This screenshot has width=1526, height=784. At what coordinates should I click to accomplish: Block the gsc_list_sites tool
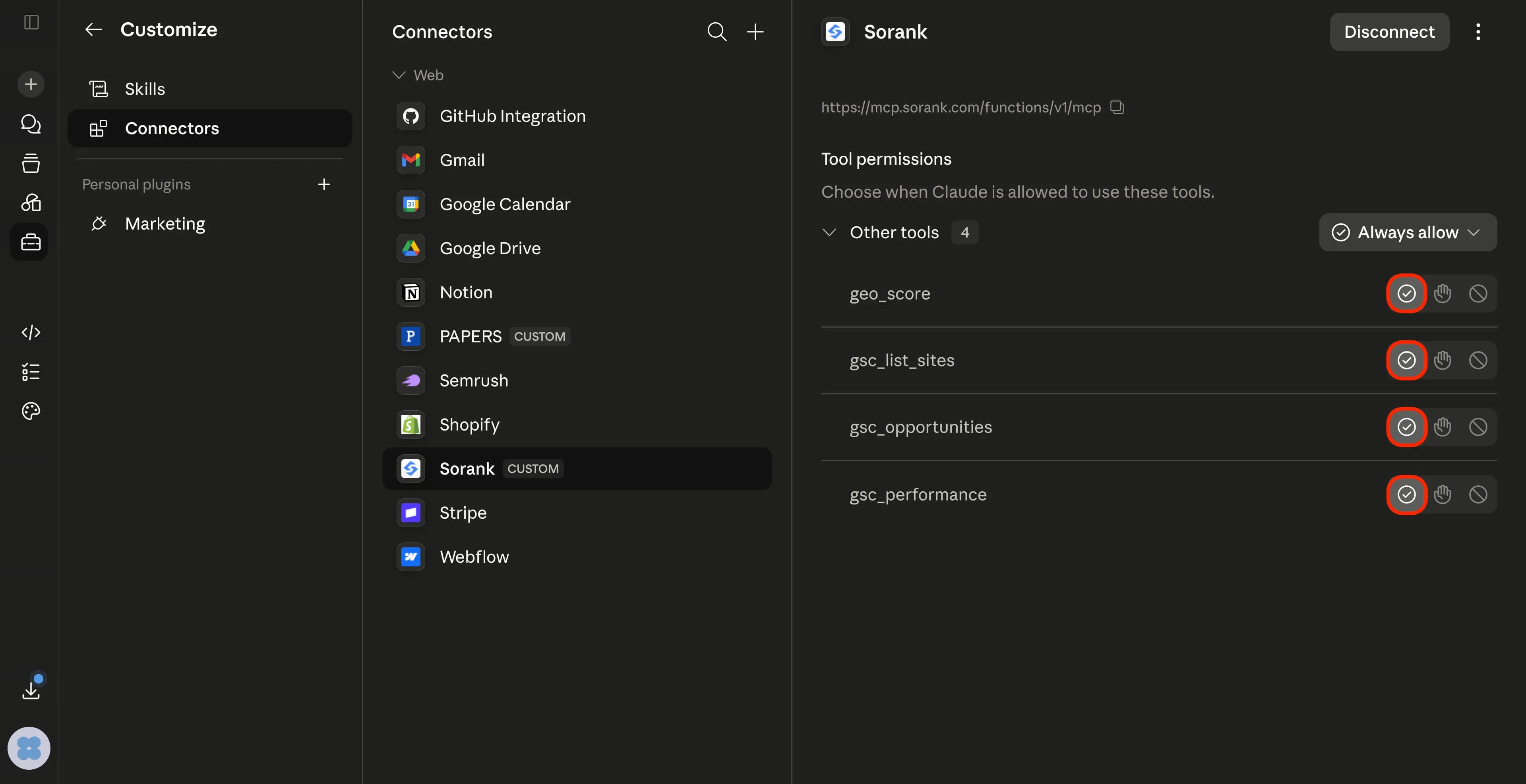[1478, 361]
